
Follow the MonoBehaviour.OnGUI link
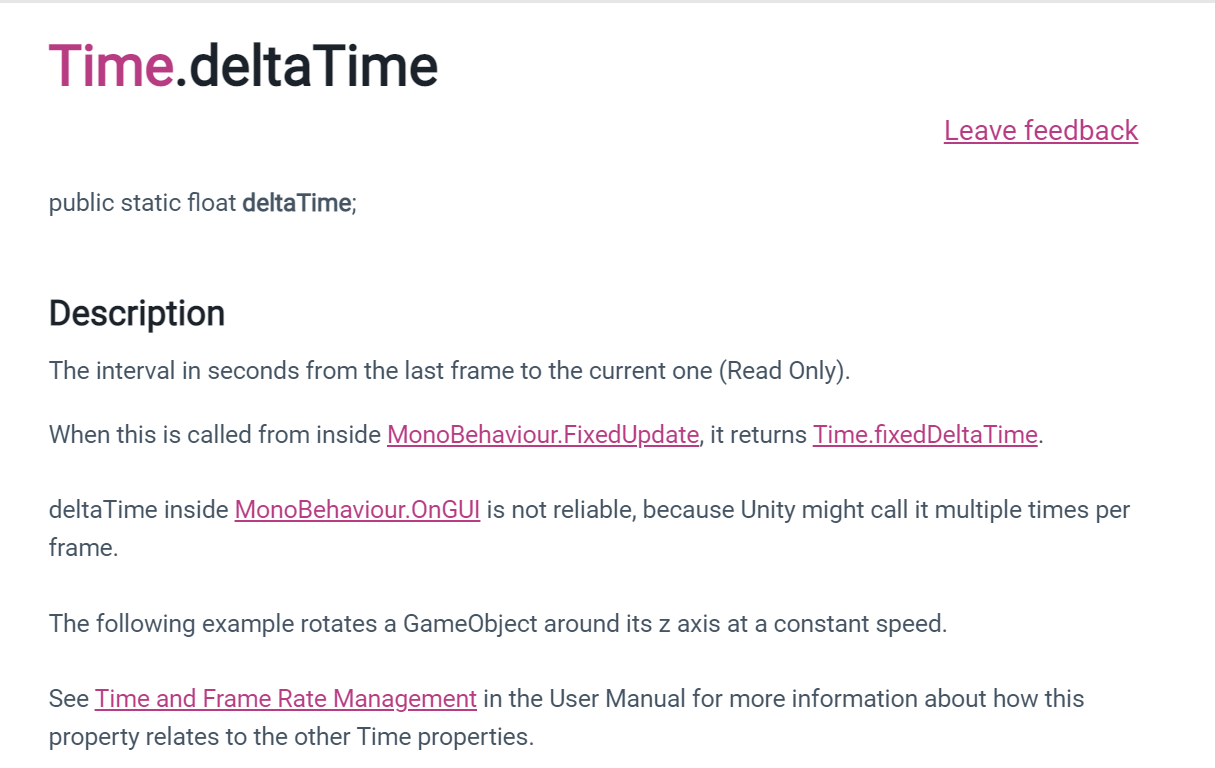click(x=357, y=510)
